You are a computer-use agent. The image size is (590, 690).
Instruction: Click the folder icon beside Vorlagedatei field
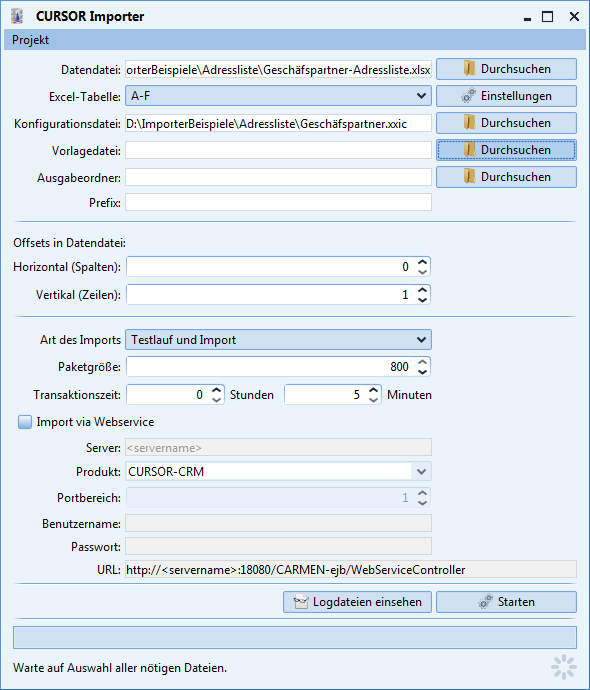pos(469,150)
